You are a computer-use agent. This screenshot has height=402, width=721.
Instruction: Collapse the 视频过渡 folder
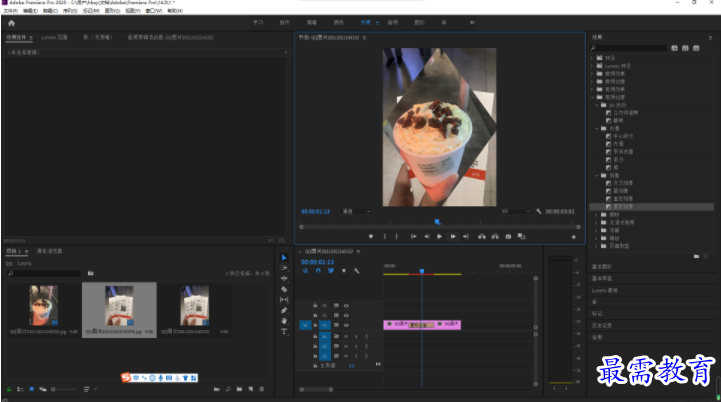[592, 97]
